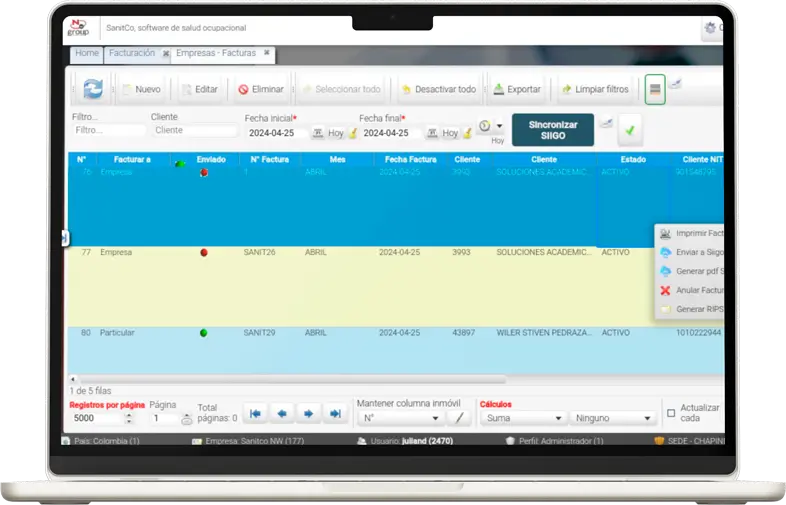Open calendar icon for Fecha inicial
Viewport: 786px width, 505px height.
[x=318, y=133]
